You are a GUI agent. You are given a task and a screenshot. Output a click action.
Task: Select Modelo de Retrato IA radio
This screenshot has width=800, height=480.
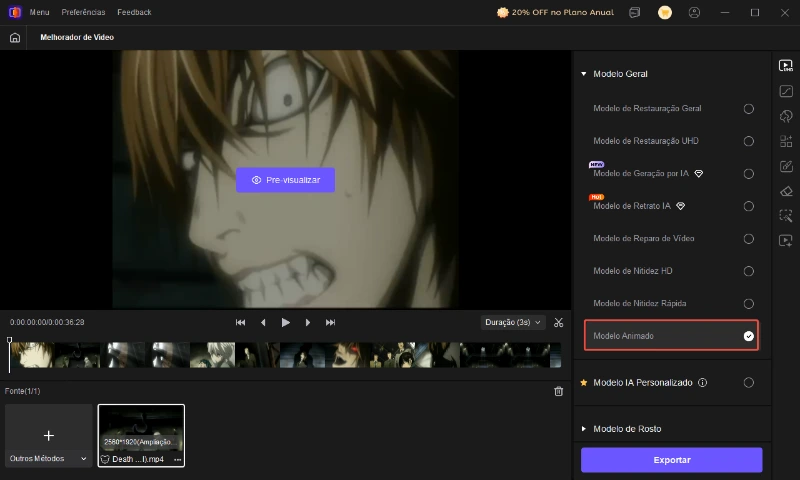coord(748,206)
